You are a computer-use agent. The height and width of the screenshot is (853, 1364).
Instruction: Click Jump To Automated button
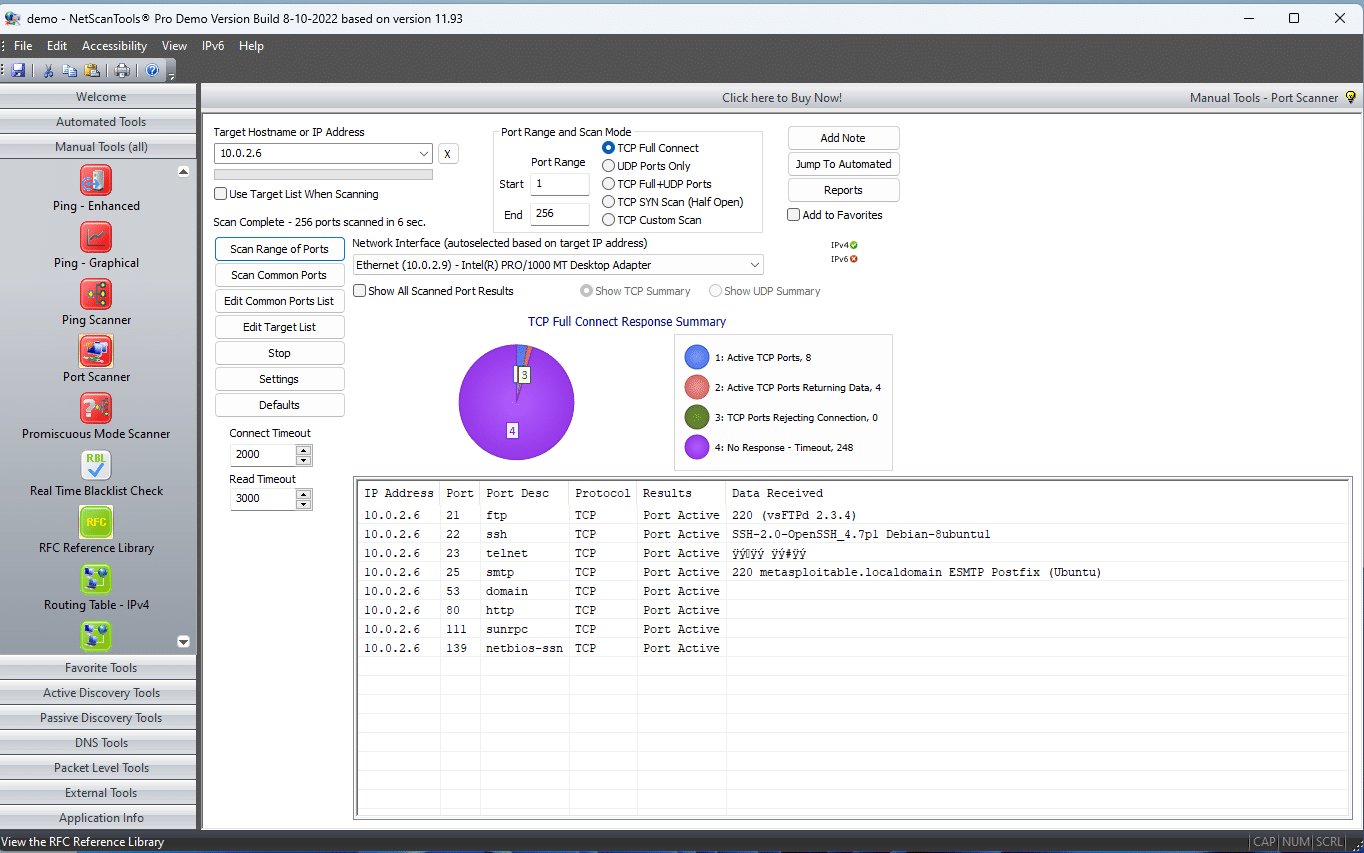pyautogui.click(x=843, y=164)
